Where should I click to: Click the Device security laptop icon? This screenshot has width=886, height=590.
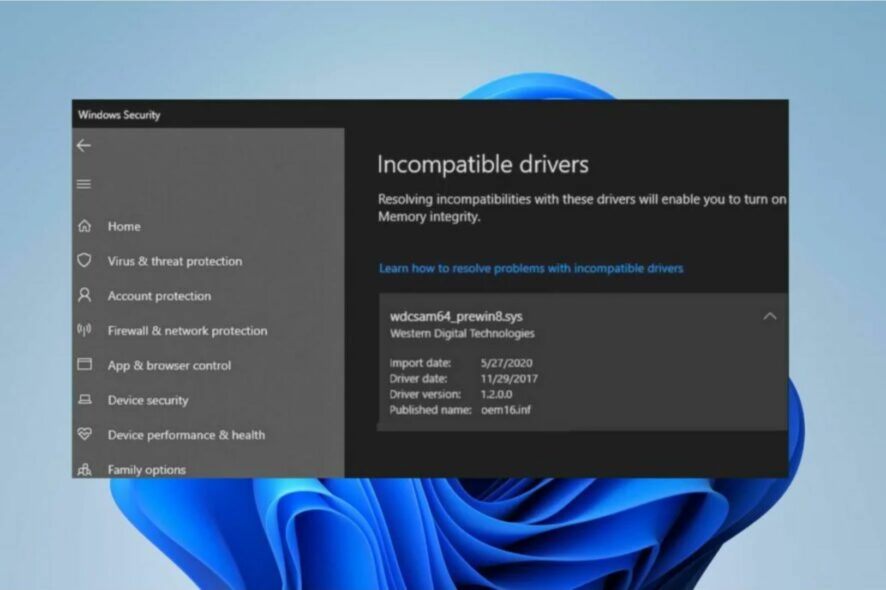click(x=84, y=400)
